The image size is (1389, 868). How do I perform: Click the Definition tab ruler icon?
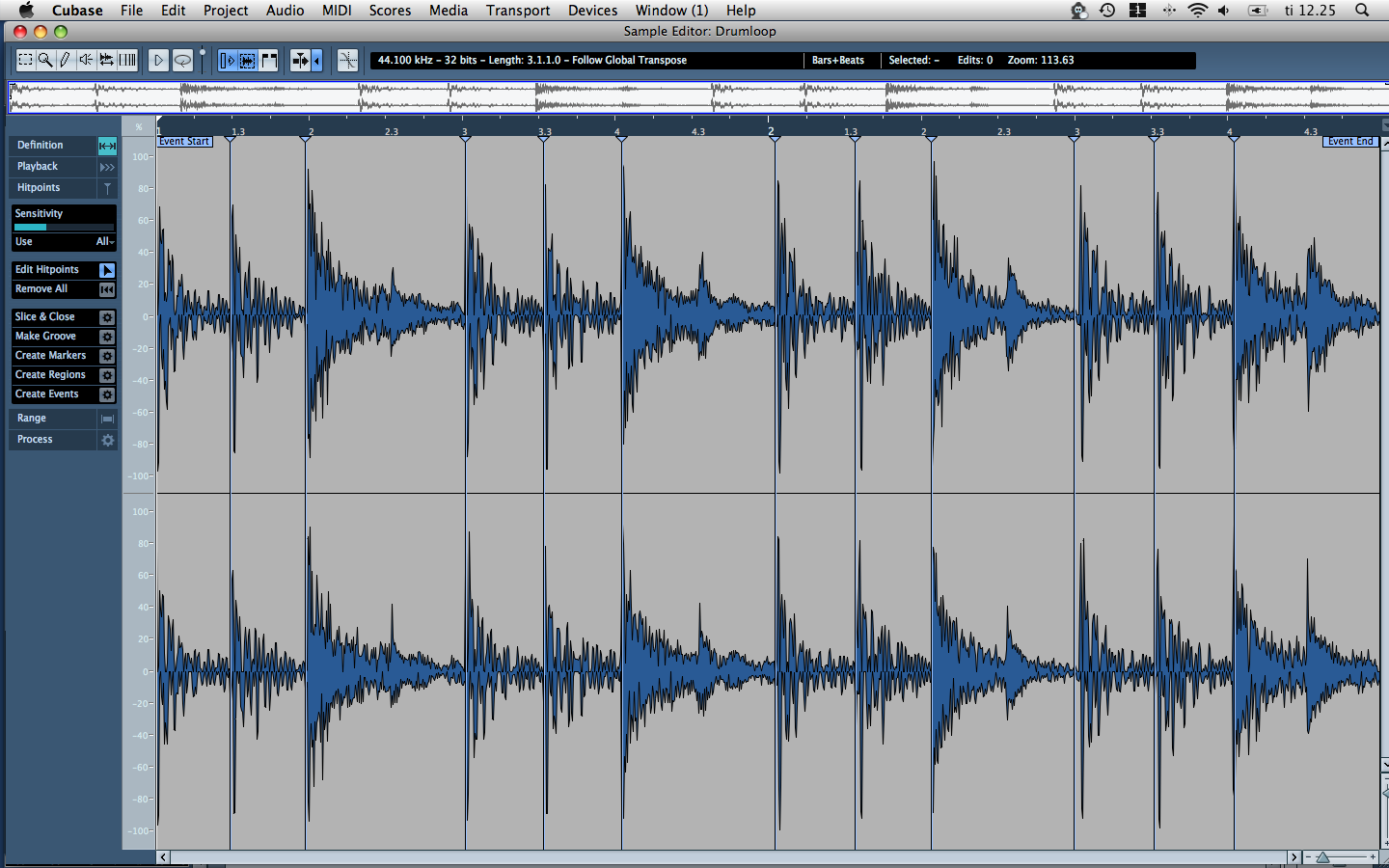107,146
